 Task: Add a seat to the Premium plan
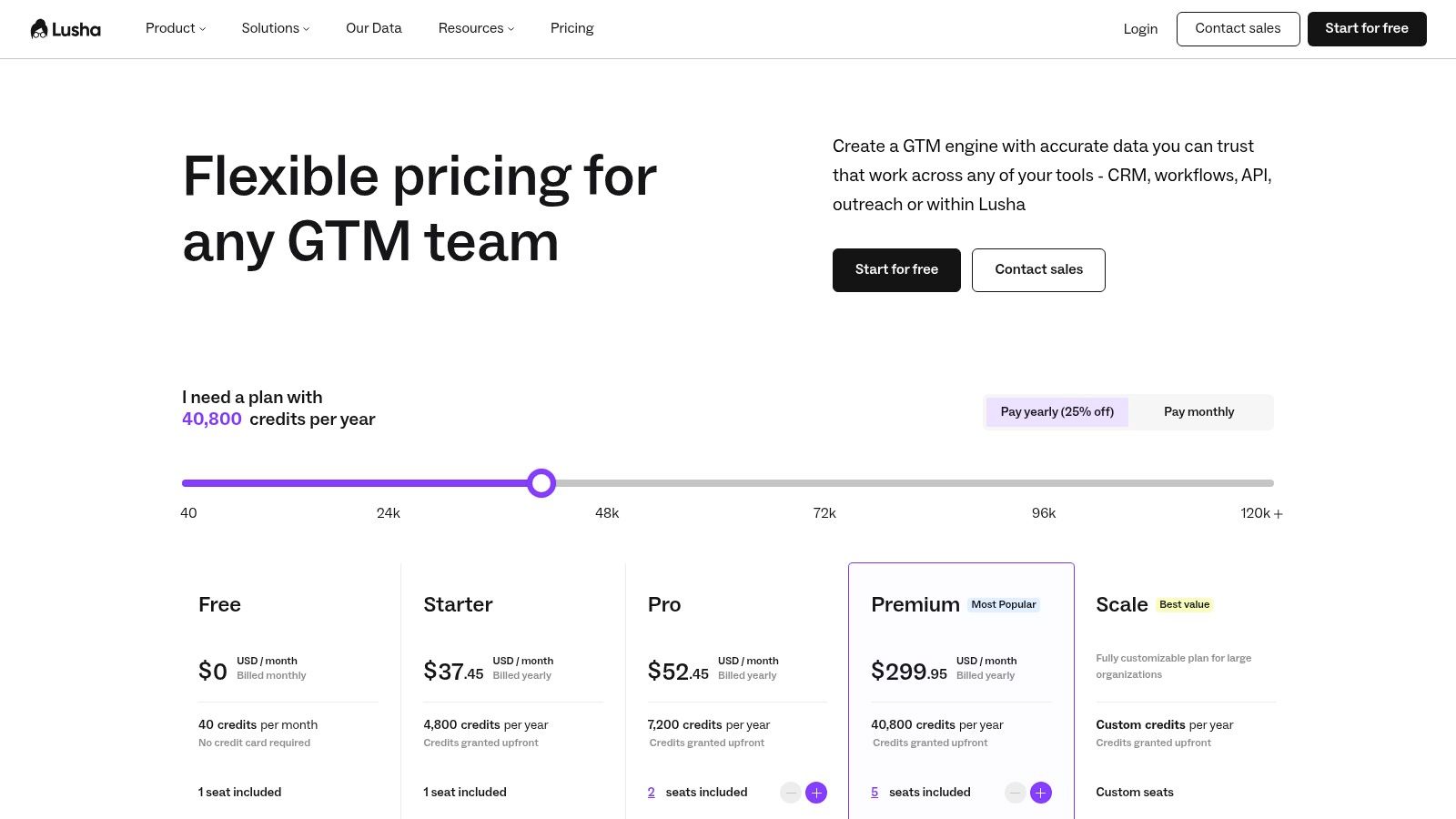pyautogui.click(x=1041, y=793)
